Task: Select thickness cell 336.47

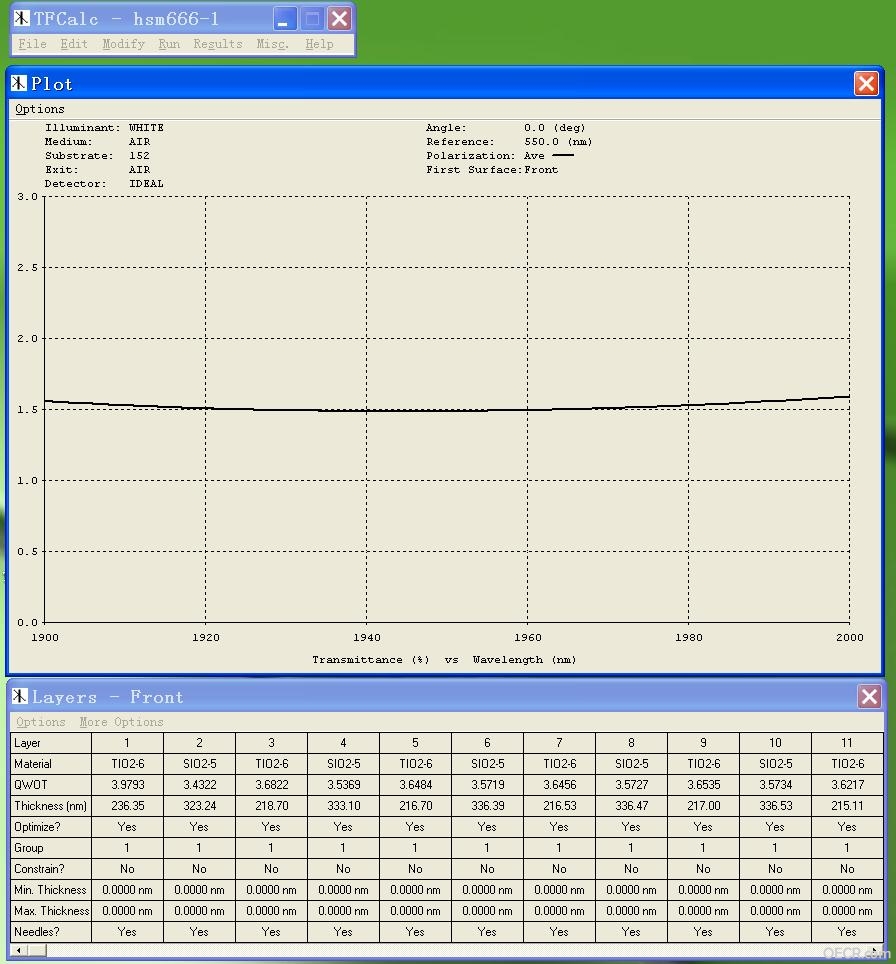Action: pyautogui.click(x=631, y=805)
